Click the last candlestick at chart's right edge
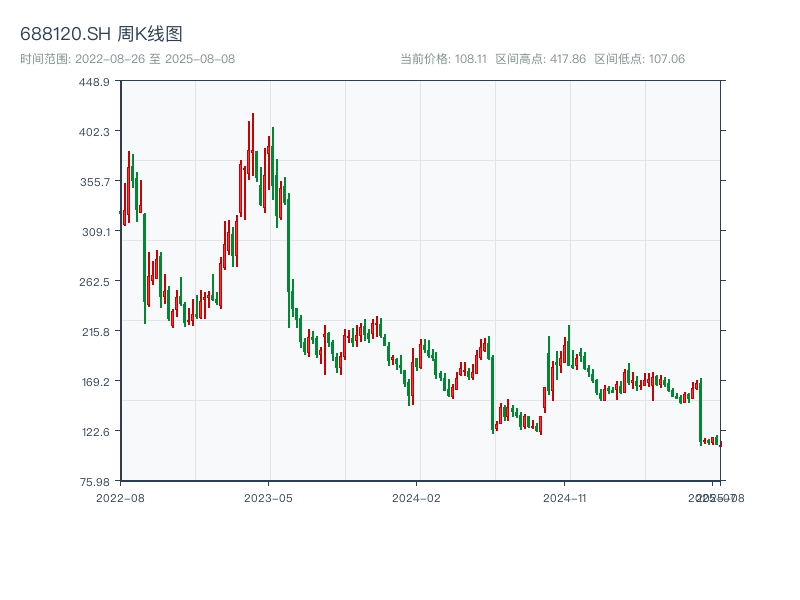The image size is (800, 600). point(720,444)
